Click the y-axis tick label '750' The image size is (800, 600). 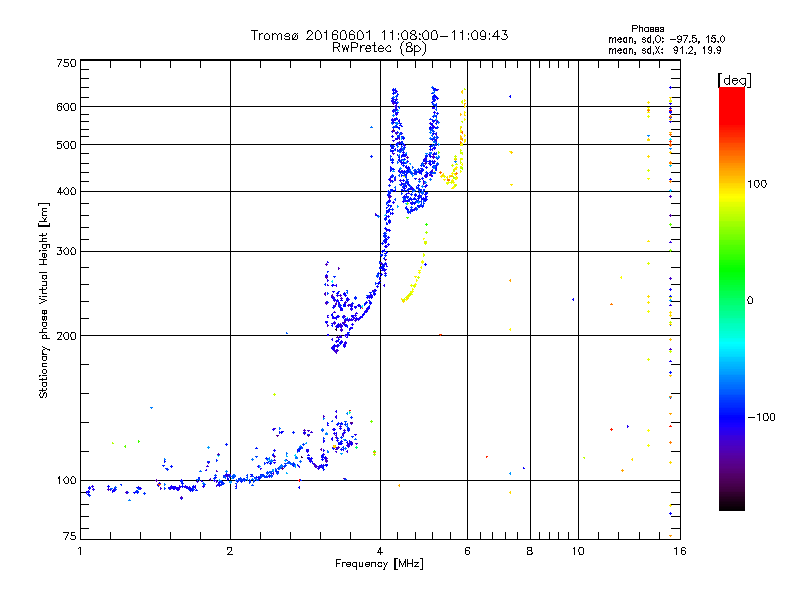click(66, 63)
